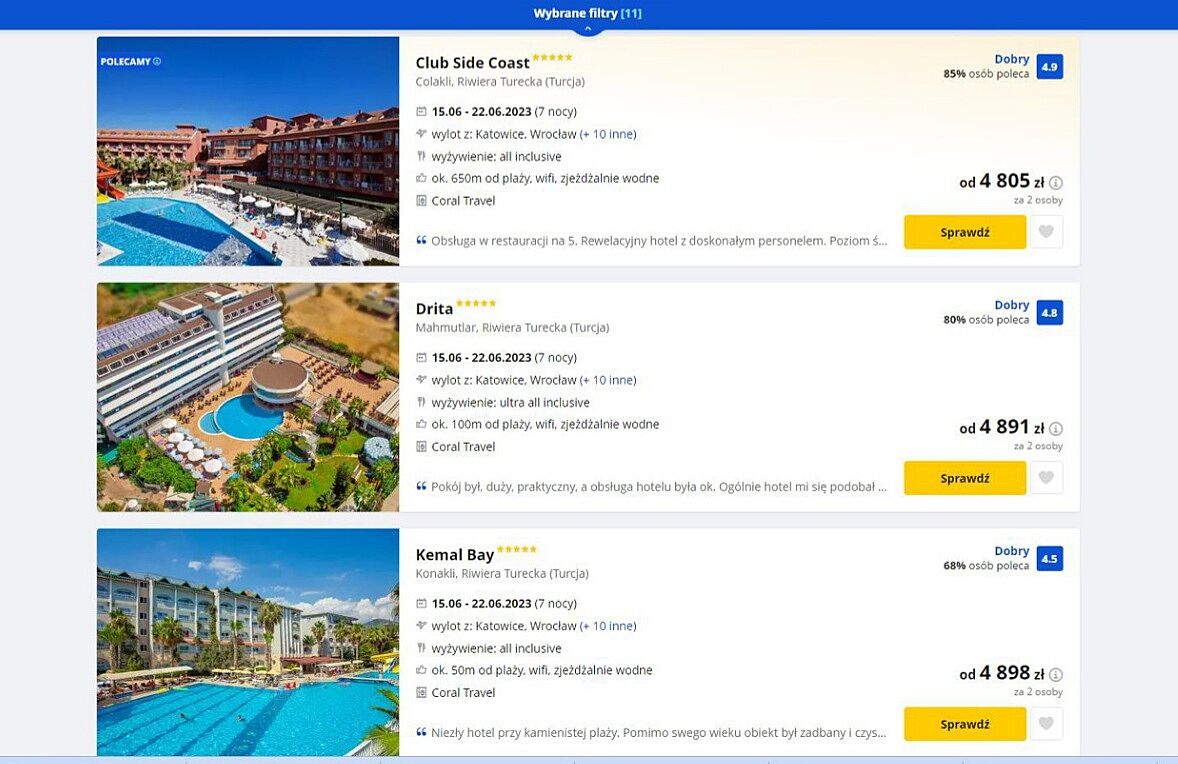
Task: Click the 4.5 rating badge for Kemal Bay
Action: coord(1049,559)
